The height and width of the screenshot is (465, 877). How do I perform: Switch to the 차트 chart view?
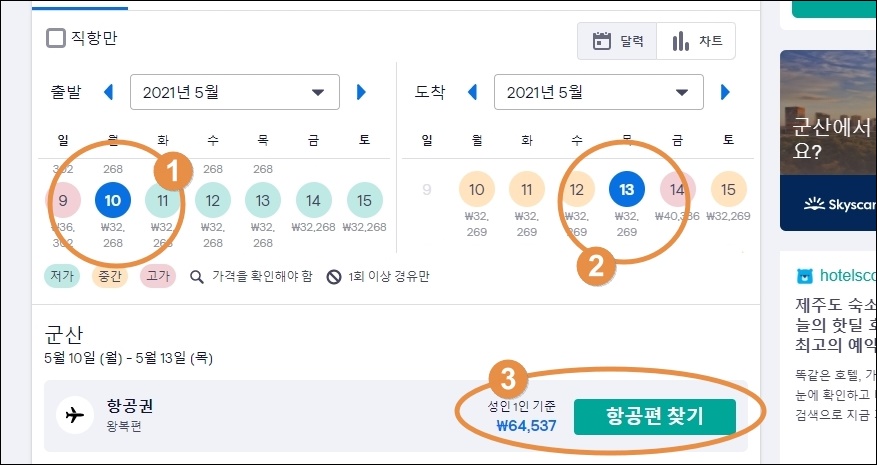click(696, 41)
